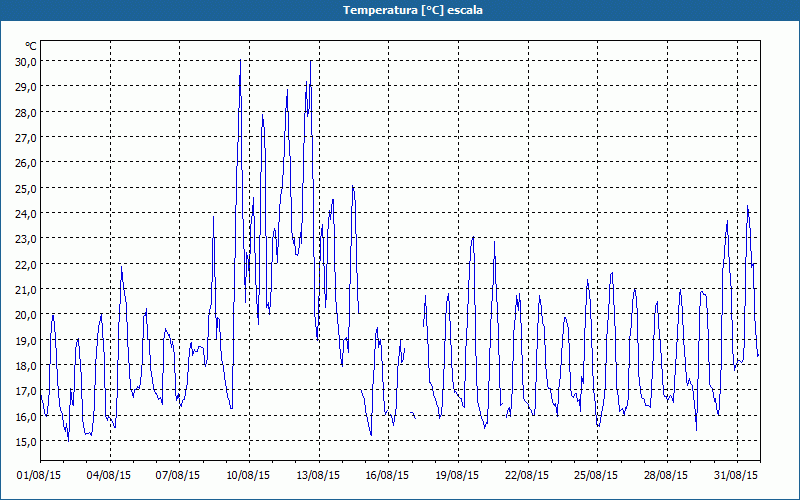Select the 18,0 y-axis value
The width and height of the screenshot is (800, 500).
[26, 365]
